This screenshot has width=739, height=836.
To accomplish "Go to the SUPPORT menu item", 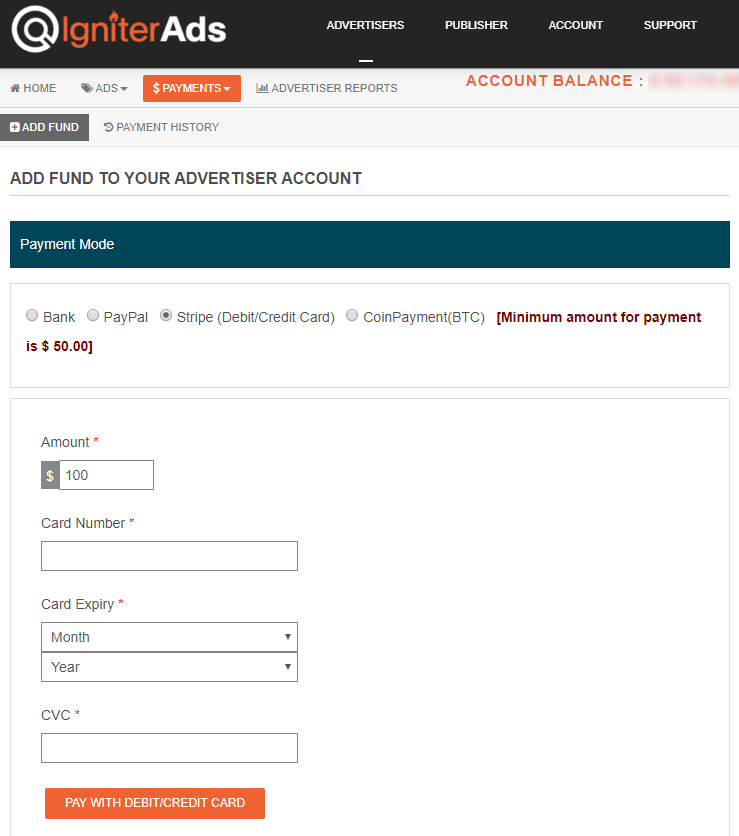I will point(670,25).
